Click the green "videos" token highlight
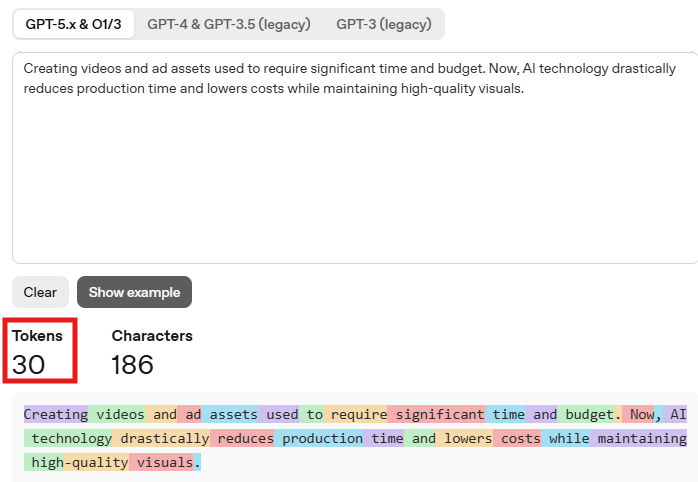Screen dimensions: 698x482 point(117,414)
